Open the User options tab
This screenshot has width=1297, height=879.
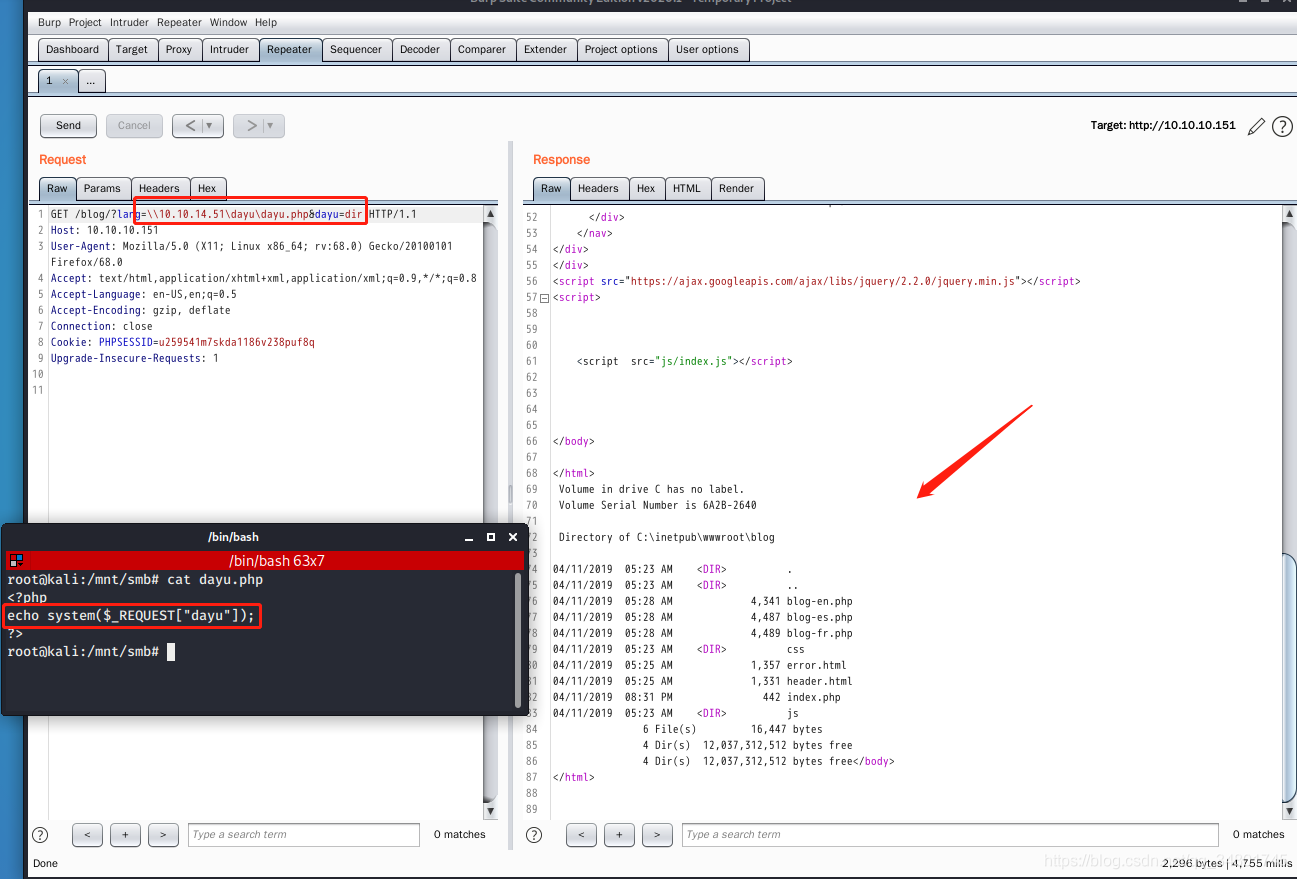[x=707, y=49]
